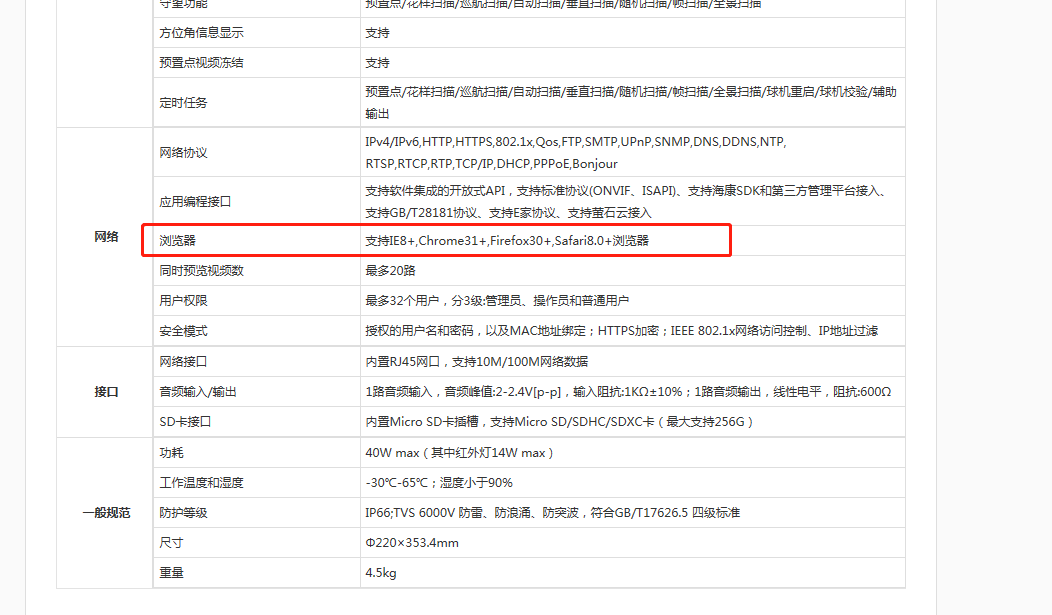The height and width of the screenshot is (615, 1052).
Task: Click the 音频输入/输出 row label
Action: [x=198, y=392]
